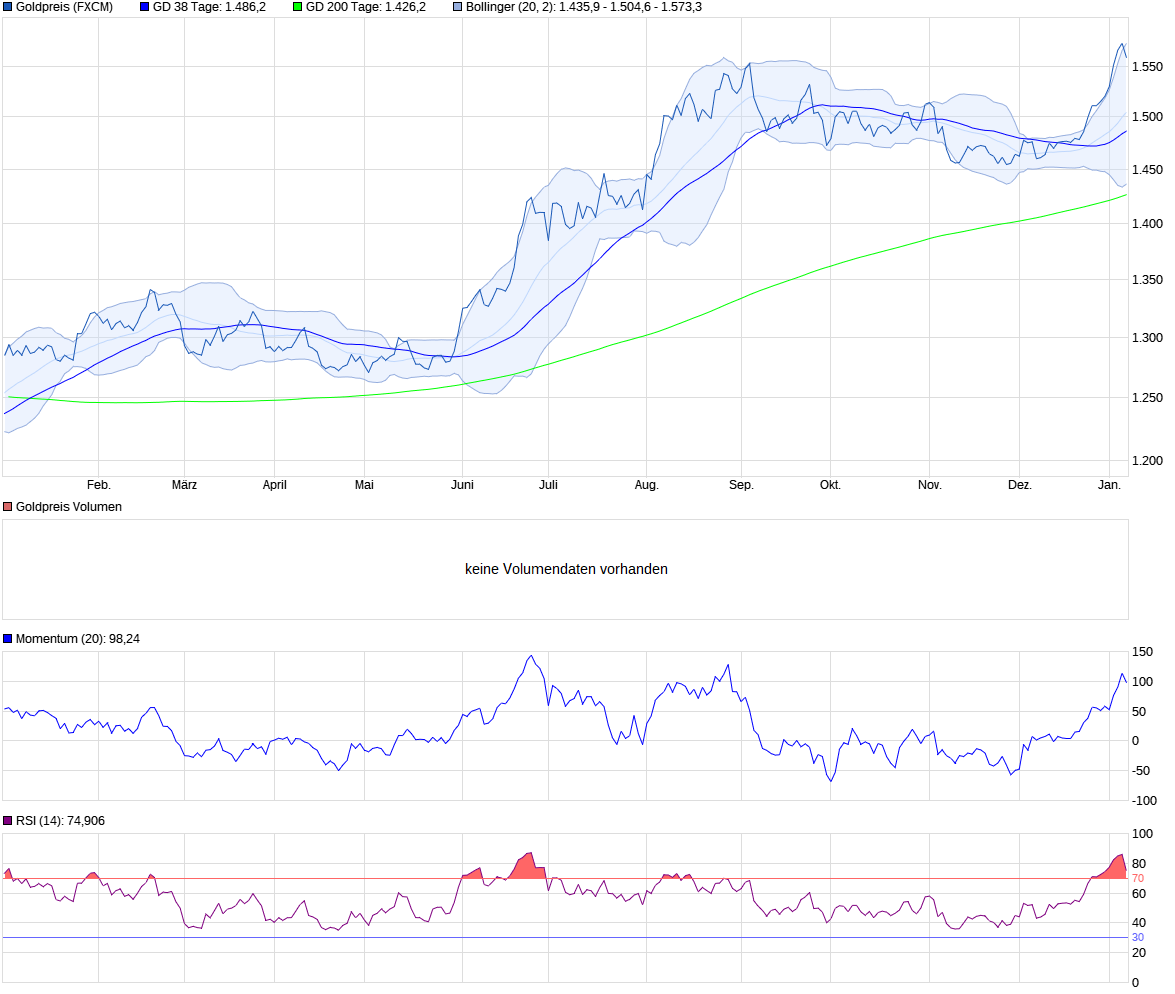Click the 1.250 price axis value
Screen dimensions: 1175x994
click(x=1147, y=398)
